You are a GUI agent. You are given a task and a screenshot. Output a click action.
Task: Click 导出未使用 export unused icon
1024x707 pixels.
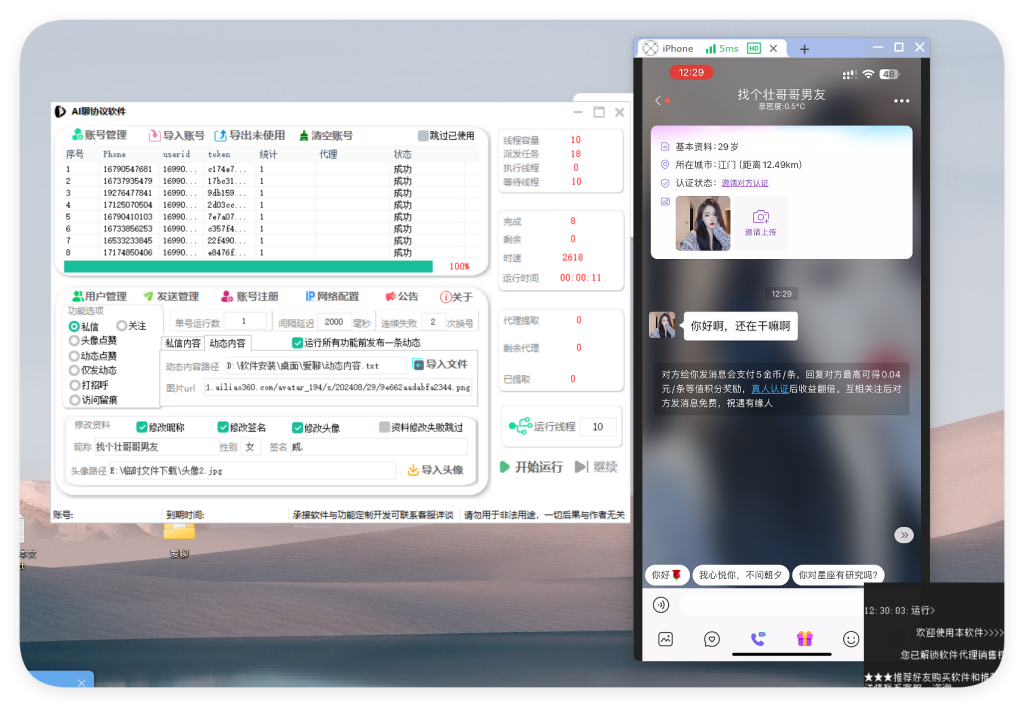221,136
